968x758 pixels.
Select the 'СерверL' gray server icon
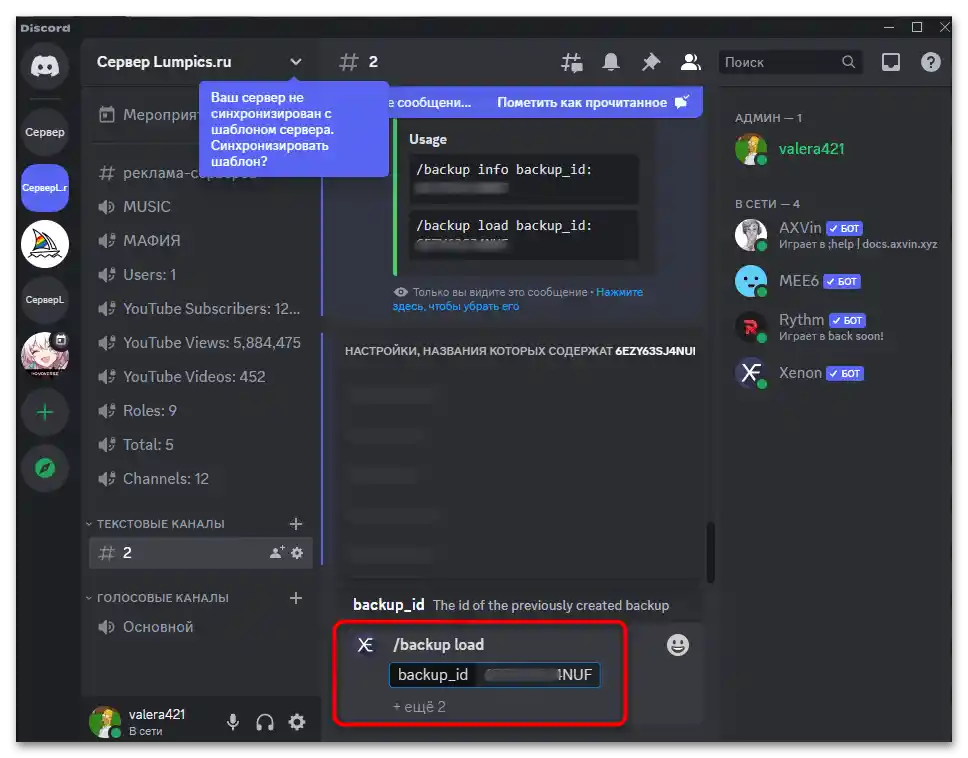tap(44, 300)
